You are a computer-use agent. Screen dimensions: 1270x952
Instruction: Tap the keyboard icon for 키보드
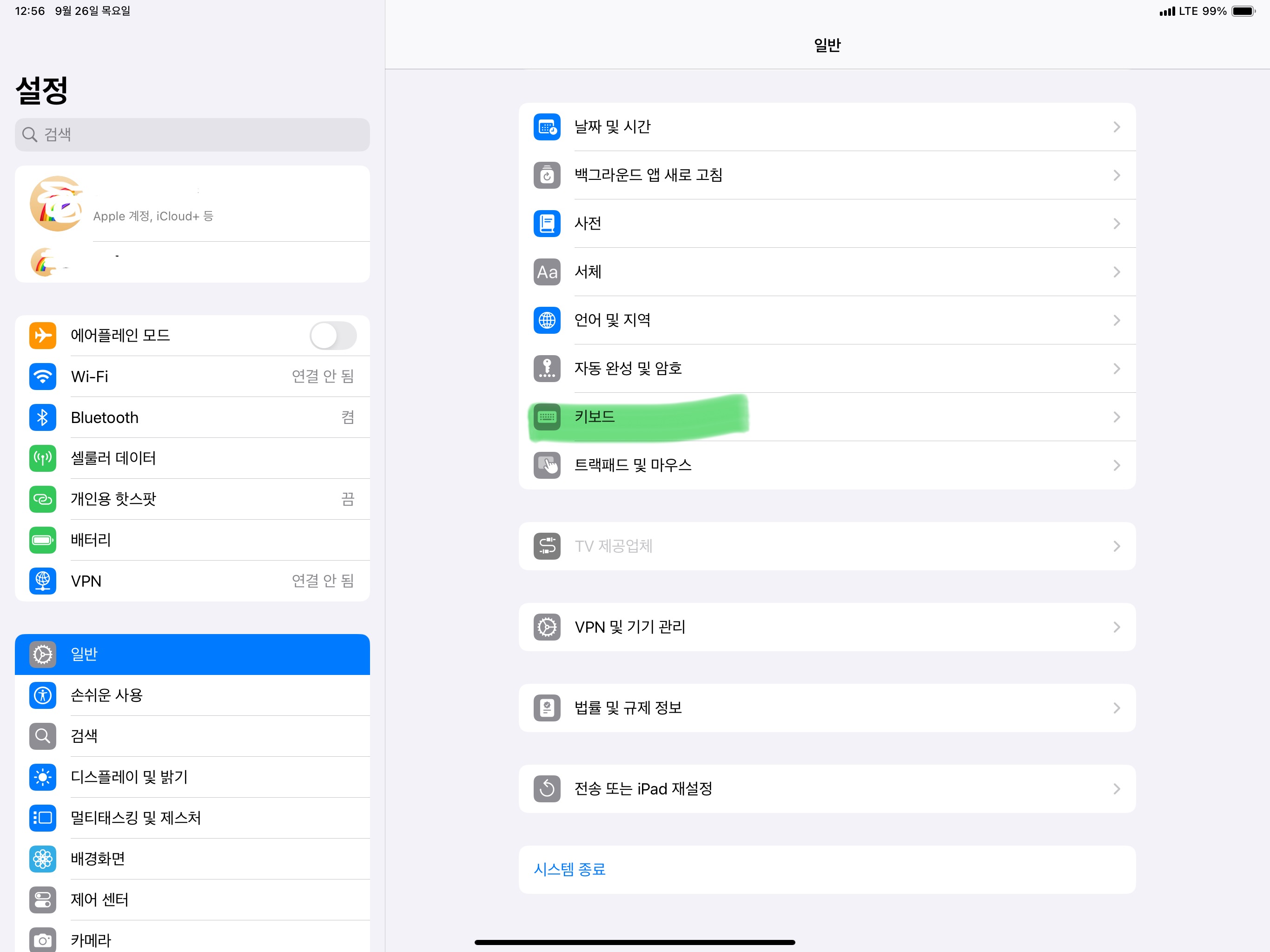[547, 417]
